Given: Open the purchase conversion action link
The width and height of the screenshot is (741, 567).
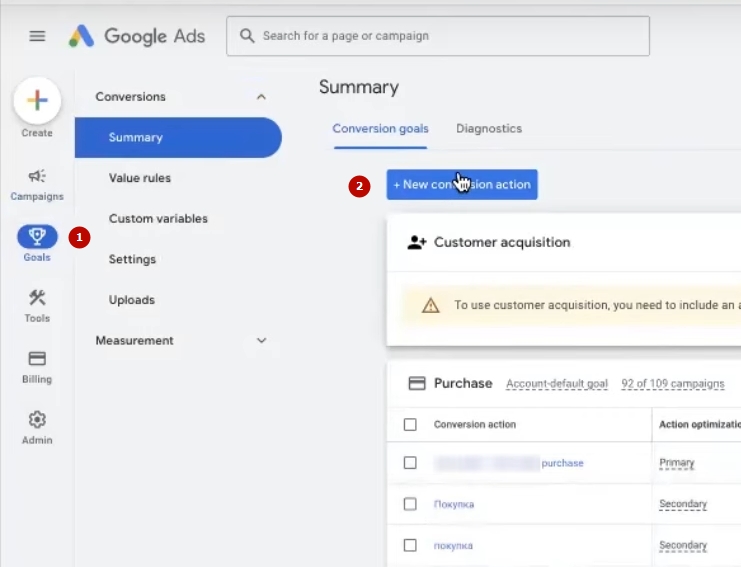Looking at the screenshot, I should 562,463.
